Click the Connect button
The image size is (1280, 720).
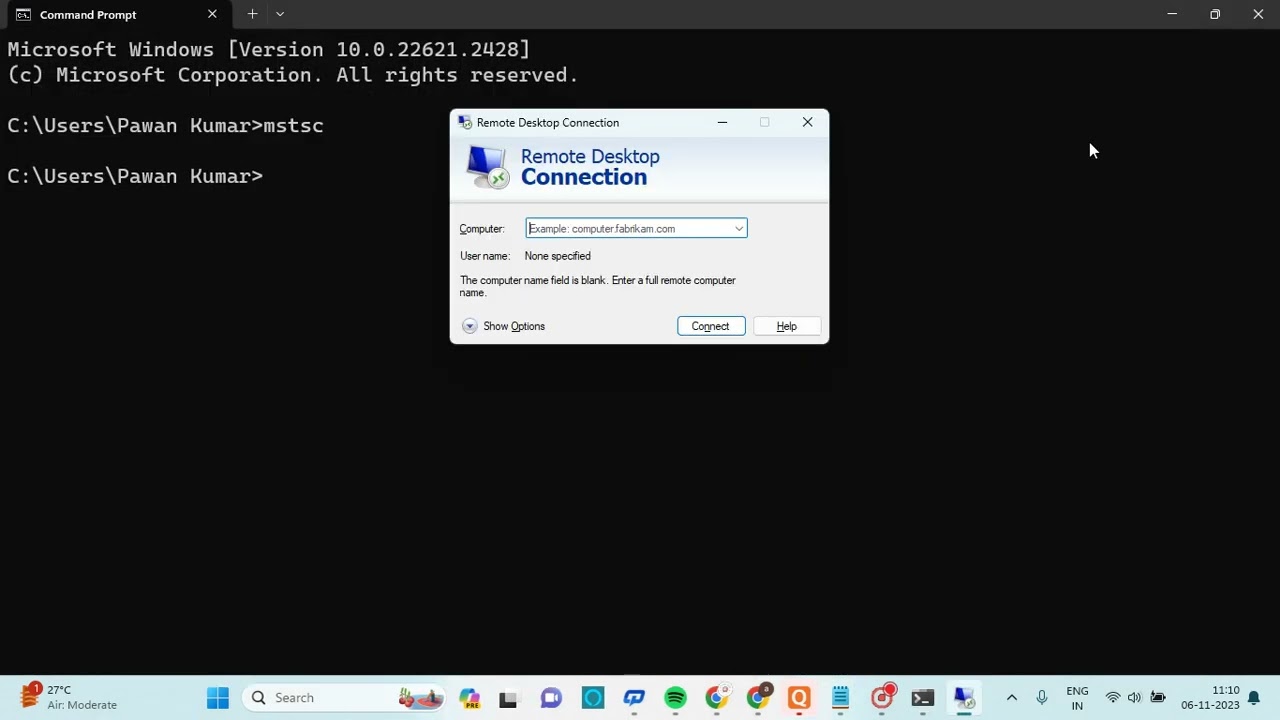pos(711,326)
